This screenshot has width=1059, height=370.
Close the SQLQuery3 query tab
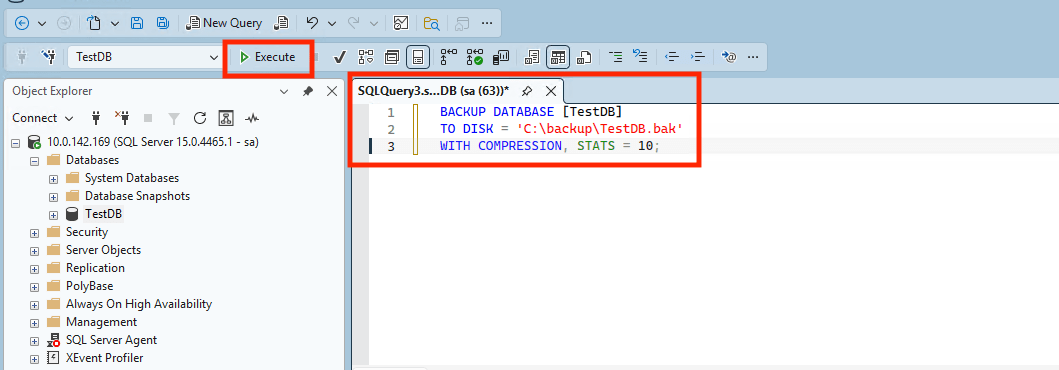click(x=550, y=90)
